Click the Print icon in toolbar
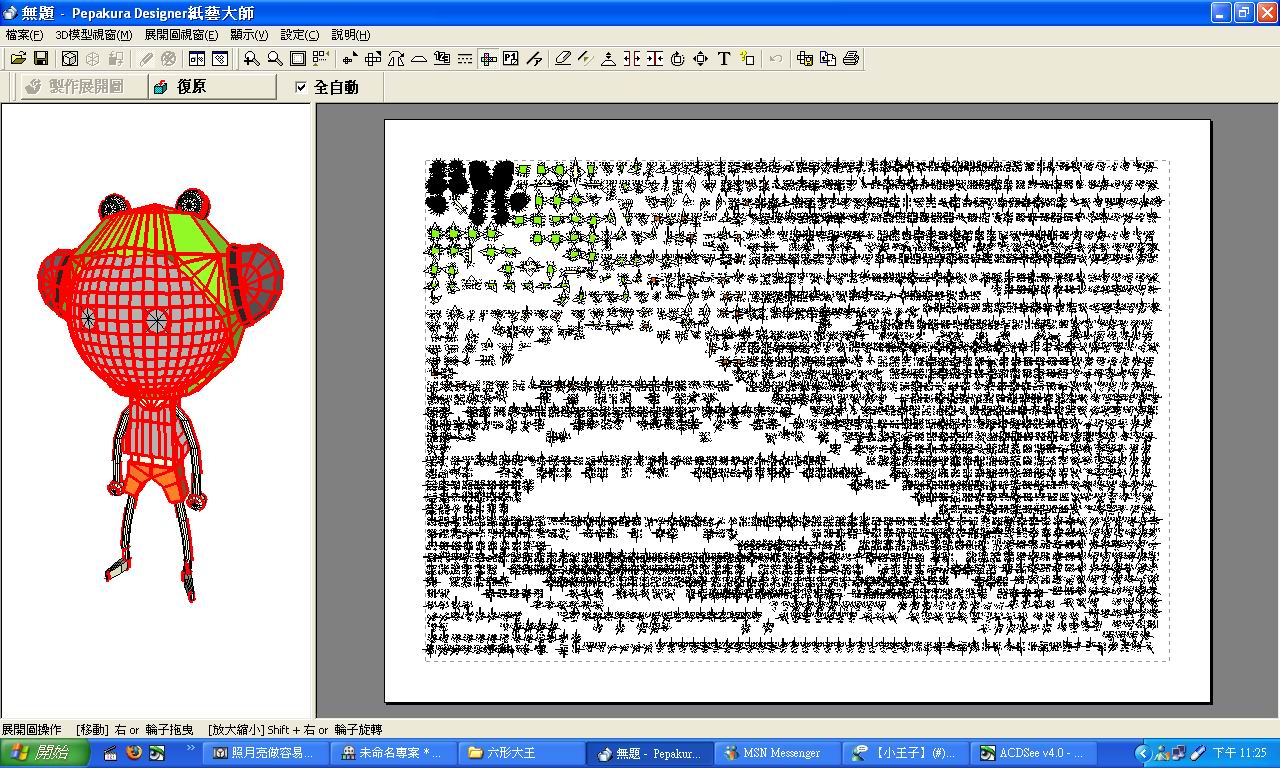 pos(851,59)
